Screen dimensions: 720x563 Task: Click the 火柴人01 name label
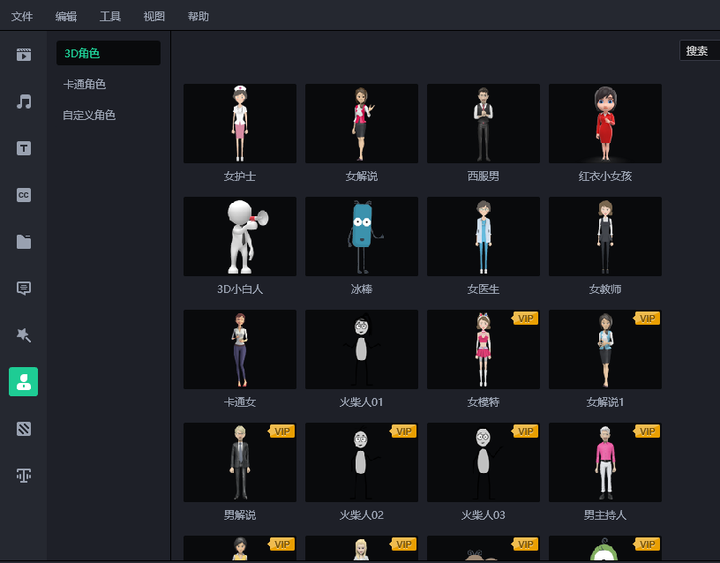pos(361,402)
